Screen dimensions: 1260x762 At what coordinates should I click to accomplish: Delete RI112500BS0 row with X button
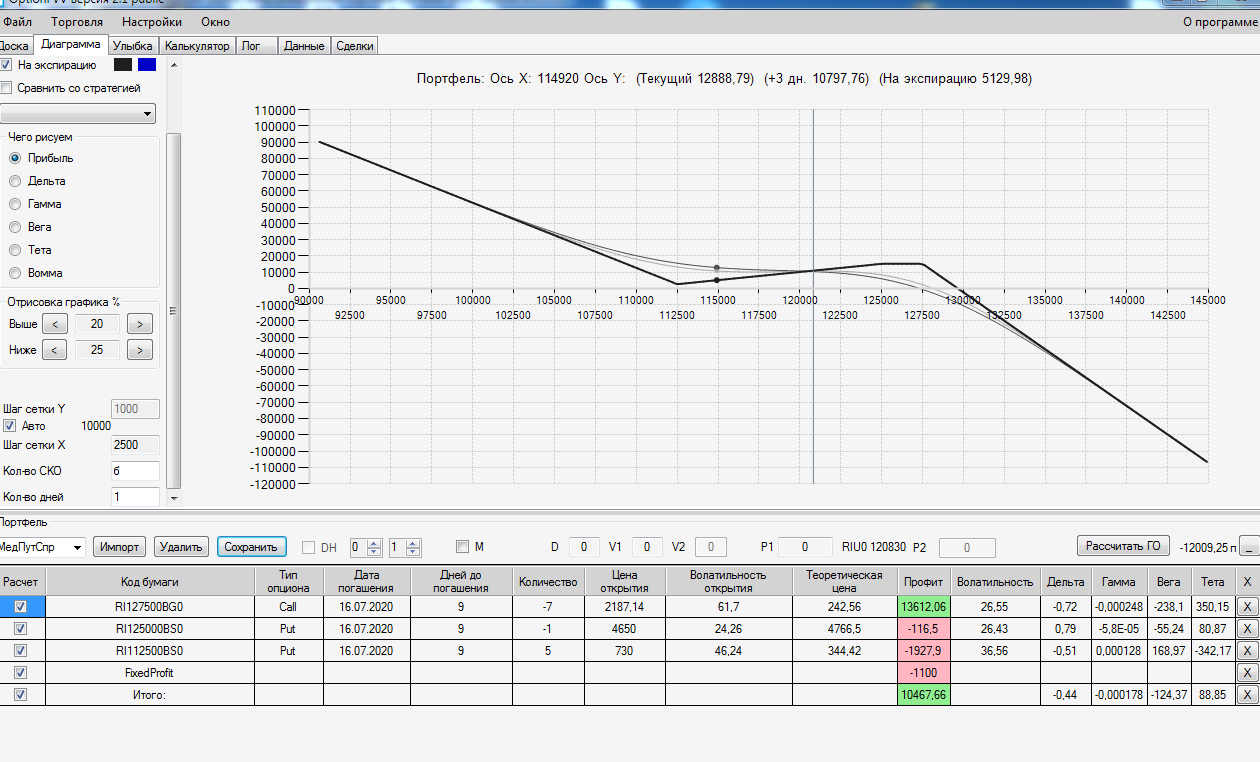point(1246,650)
